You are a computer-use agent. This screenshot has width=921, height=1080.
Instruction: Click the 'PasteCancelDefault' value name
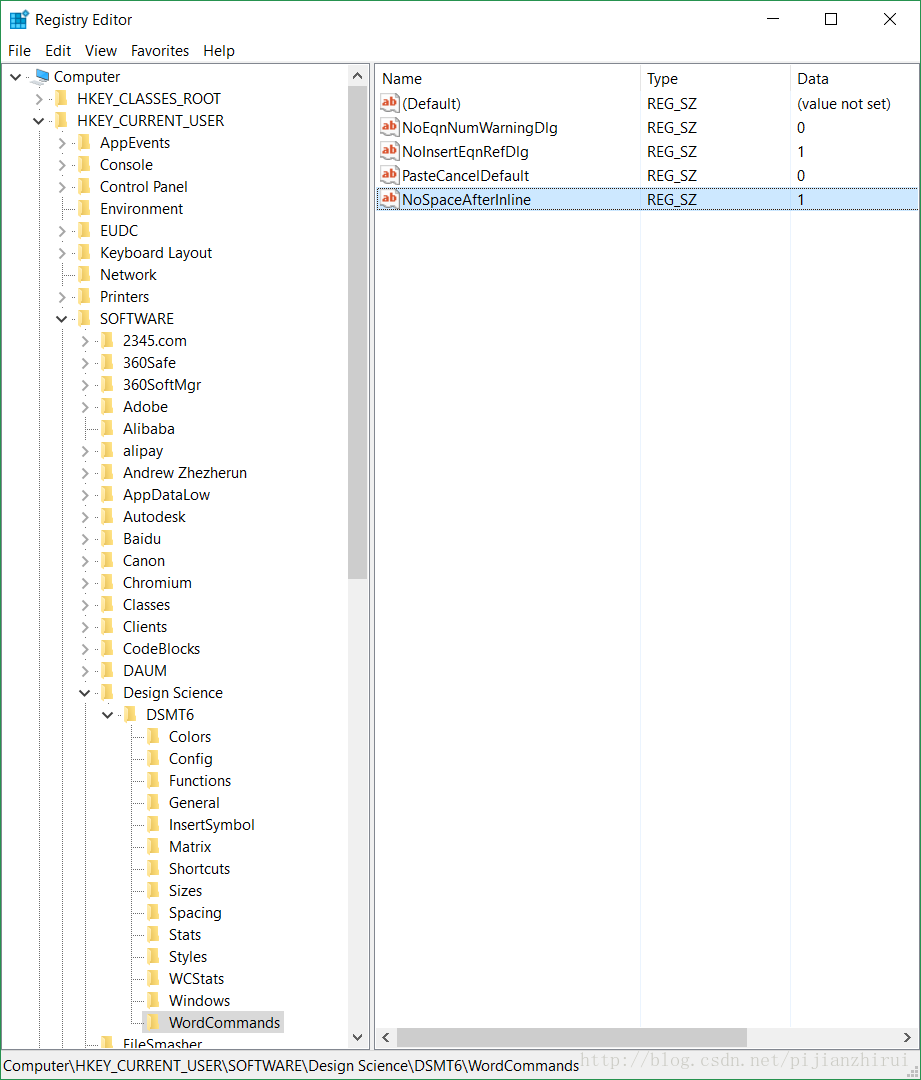point(466,176)
